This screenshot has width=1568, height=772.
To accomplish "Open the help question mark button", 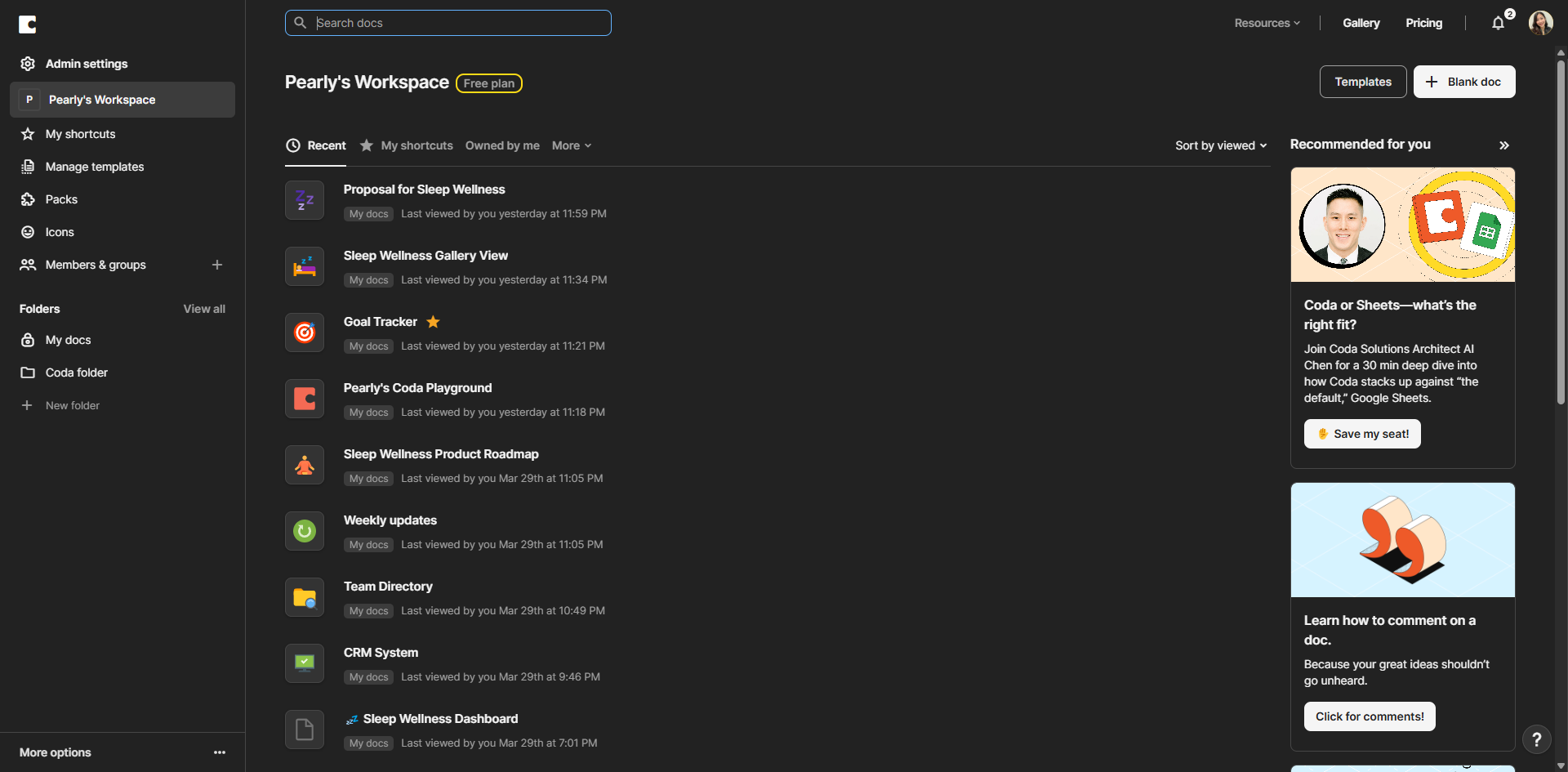I will [x=1537, y=739].
